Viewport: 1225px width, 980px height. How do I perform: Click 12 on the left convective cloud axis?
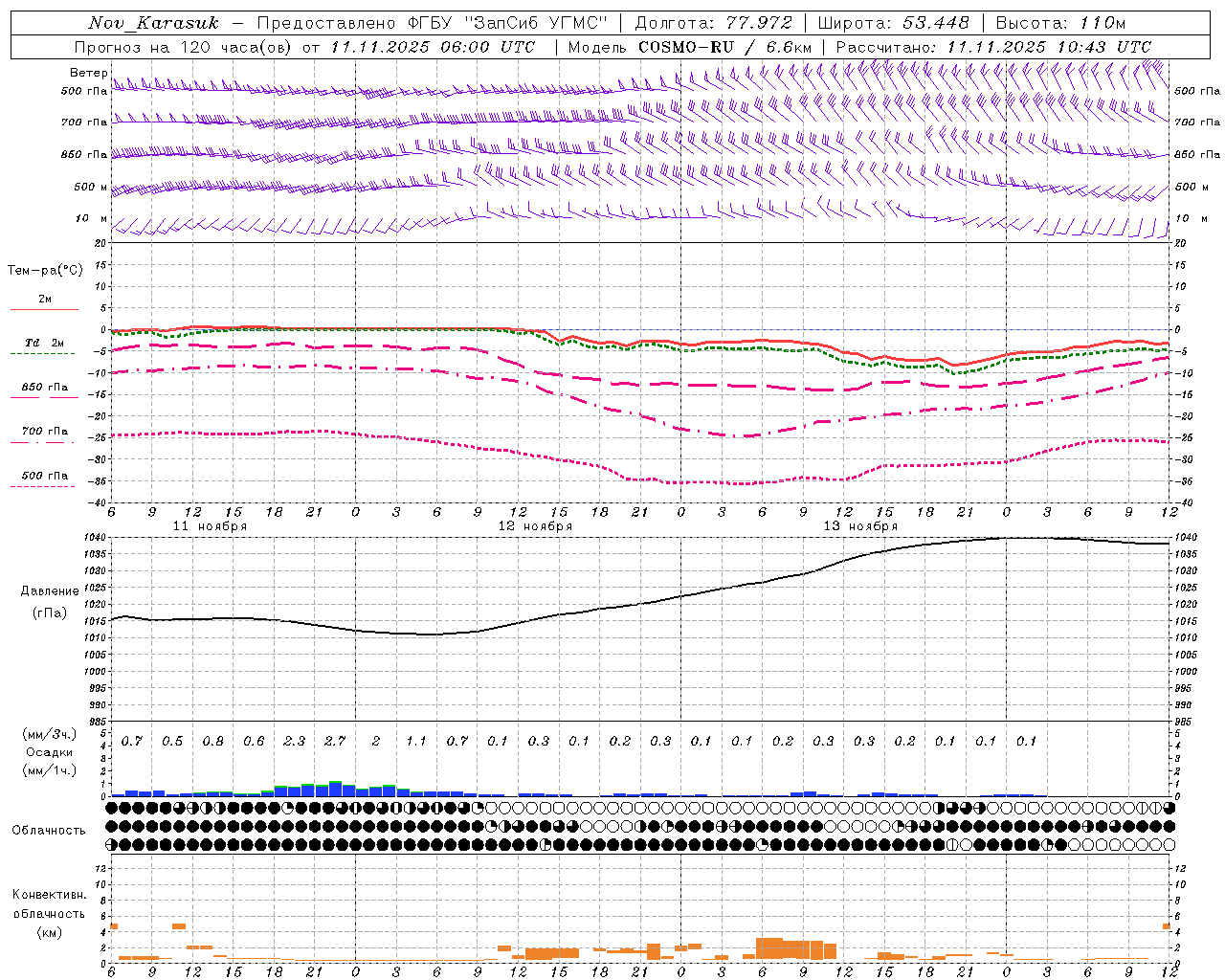[x=101, y=868]
